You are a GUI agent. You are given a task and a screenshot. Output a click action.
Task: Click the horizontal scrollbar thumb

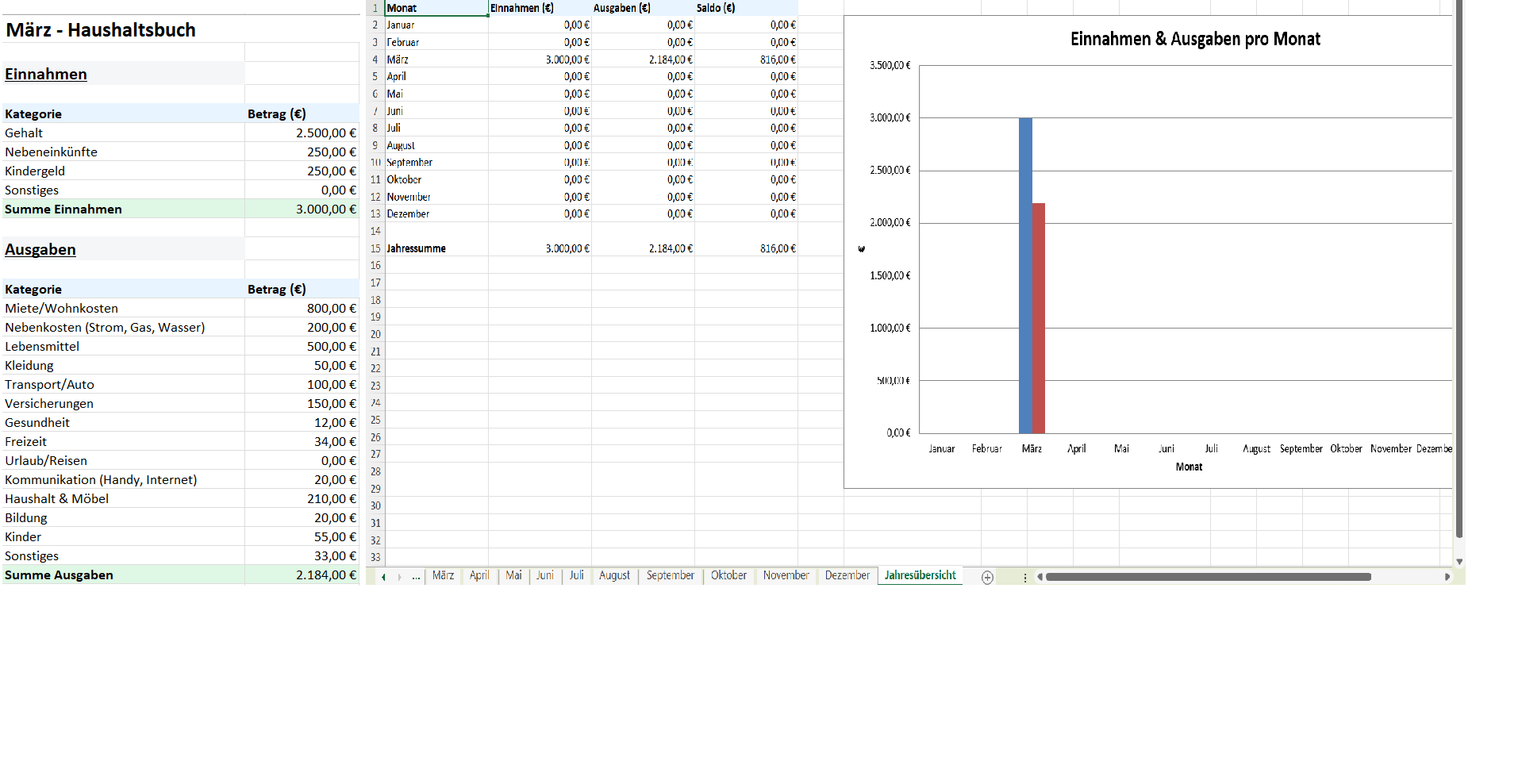[1208, 577]
